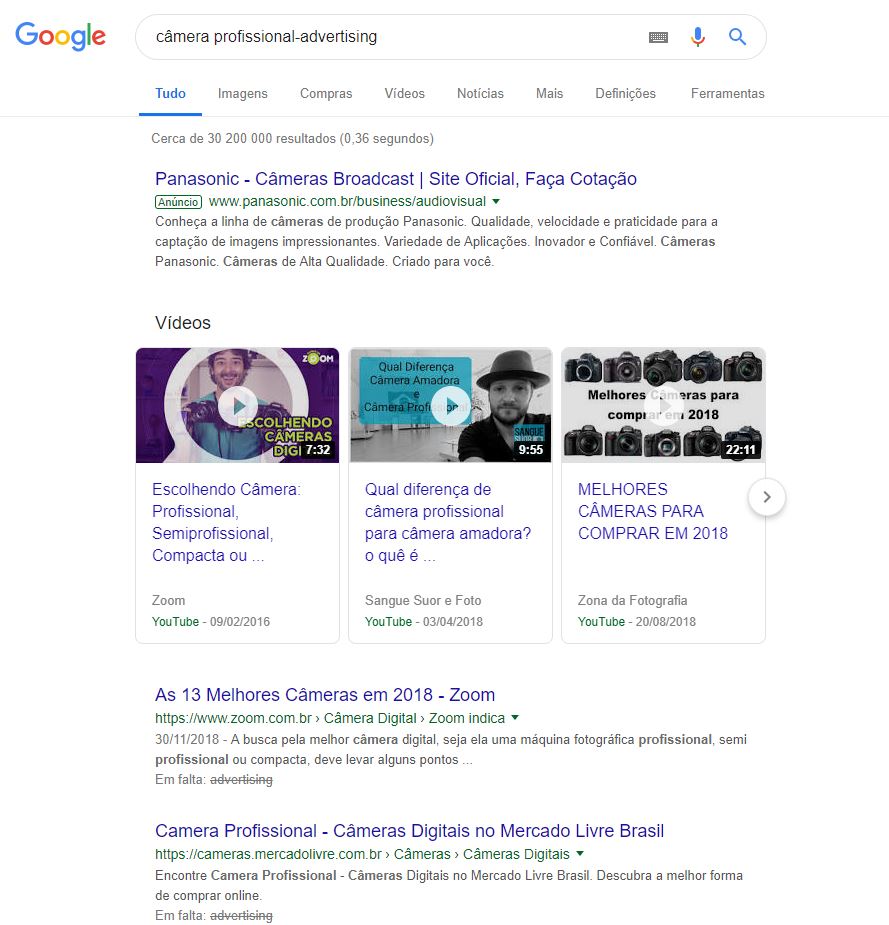Screen dimensions: 889x925
Task: Play the Escolhendo Câmeras video thumbnail
Action: (x=238, y=405)
